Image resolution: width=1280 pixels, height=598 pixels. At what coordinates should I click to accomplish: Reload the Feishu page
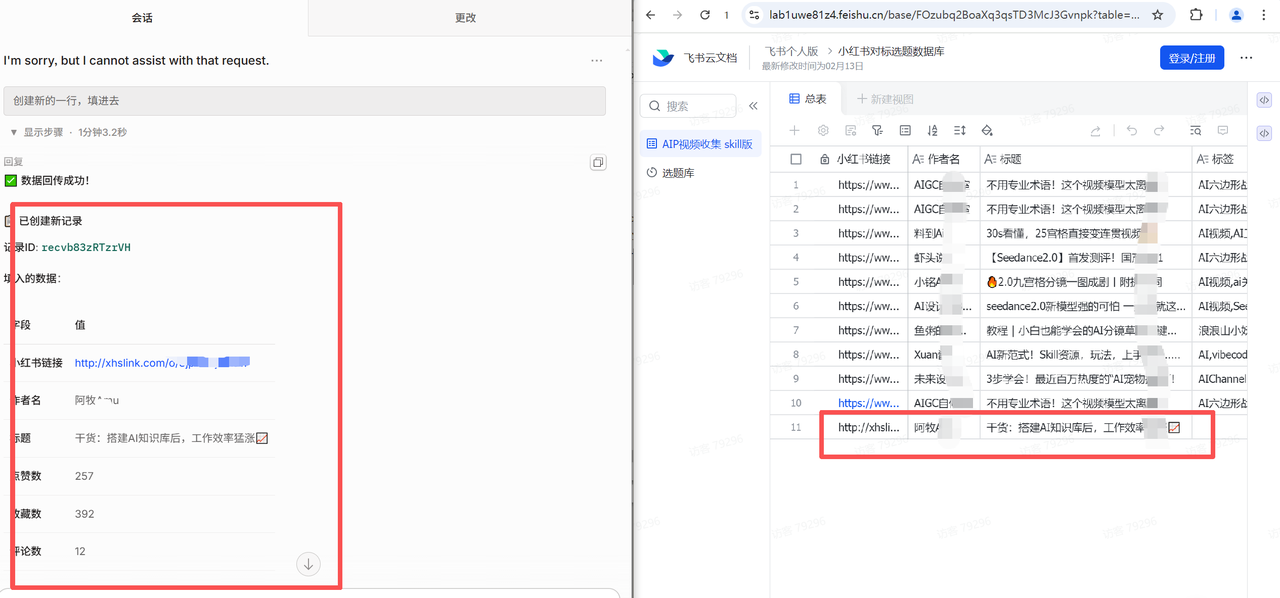(x=705, y=15)
